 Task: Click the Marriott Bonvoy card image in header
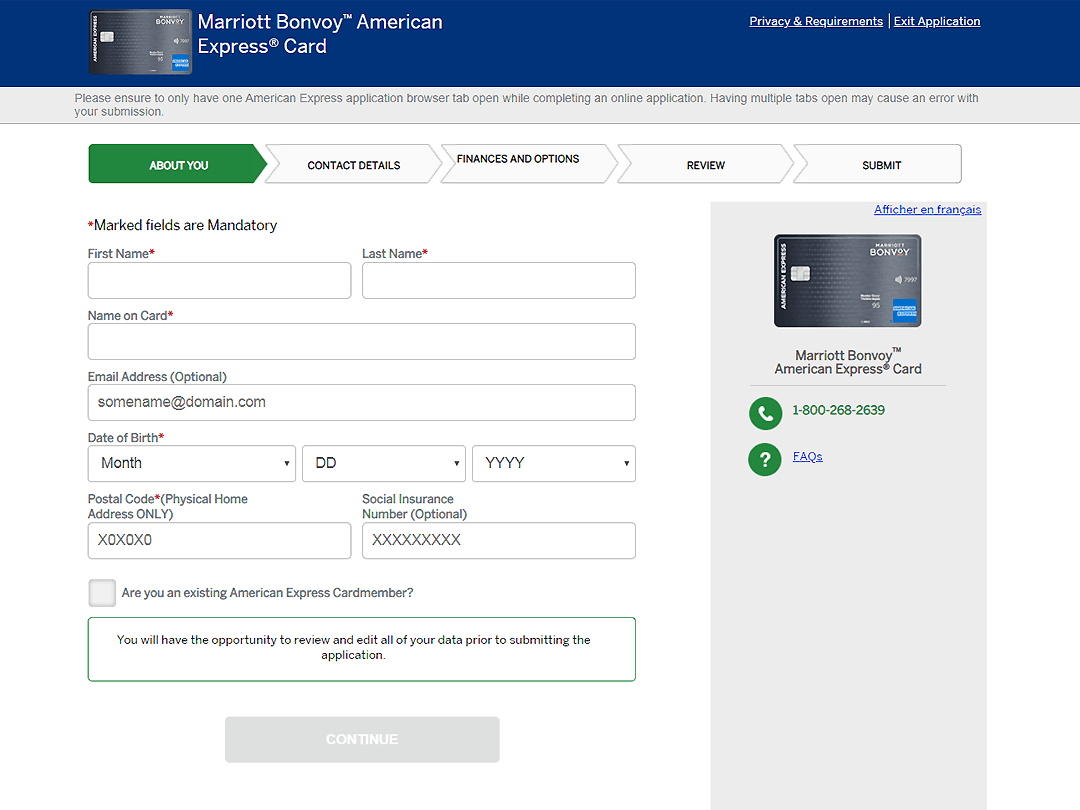coord(140,43)
